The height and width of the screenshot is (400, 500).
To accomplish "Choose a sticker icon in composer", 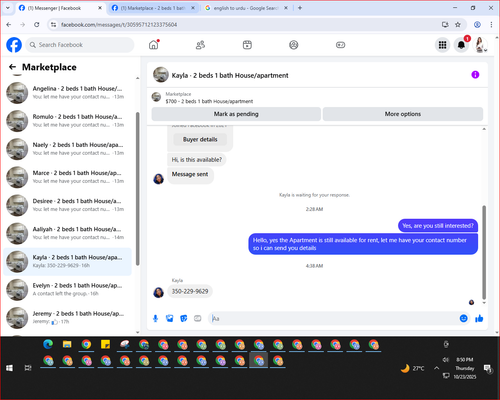I will click(184, 319).
